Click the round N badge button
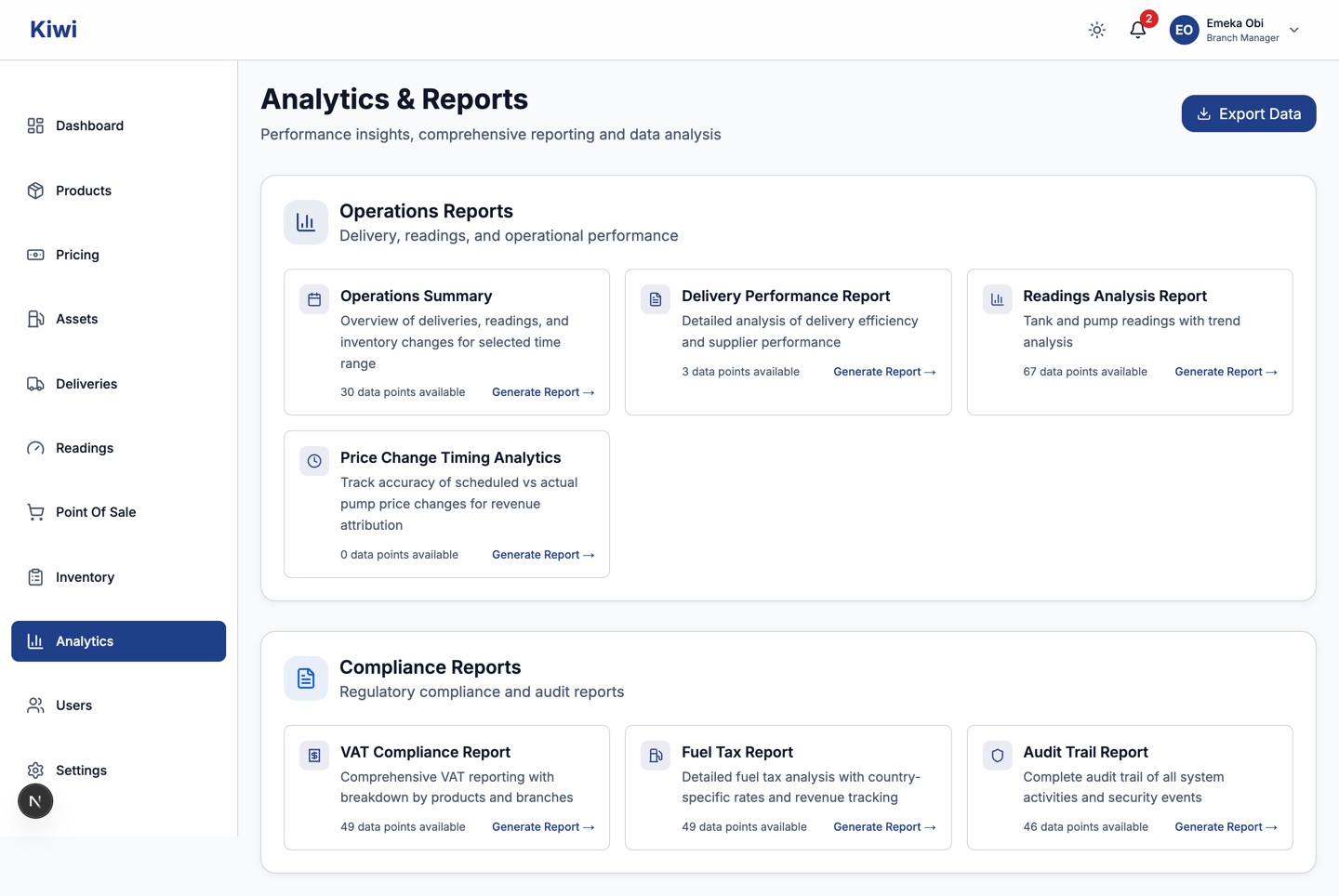1339x896 pixels. click(35, 801)
